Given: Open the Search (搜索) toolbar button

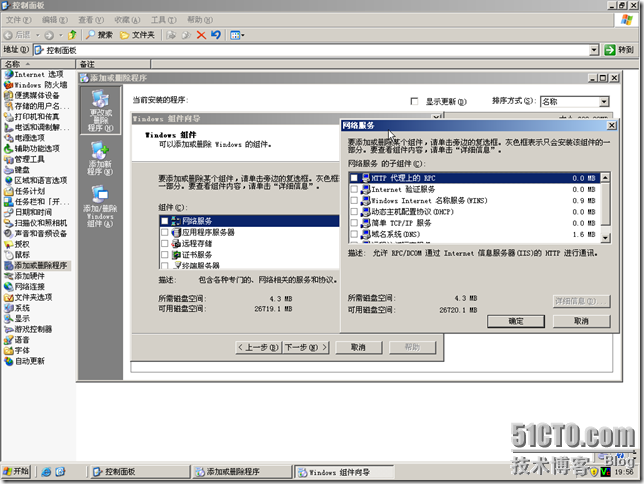Looking at the screenshot, I should [x=99, y=35].
